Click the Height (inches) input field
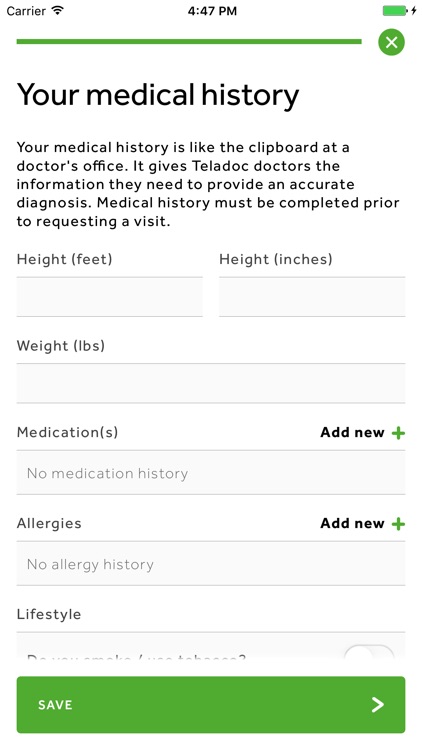This screenshot has height=750, width=422. (x=312, y=297)
